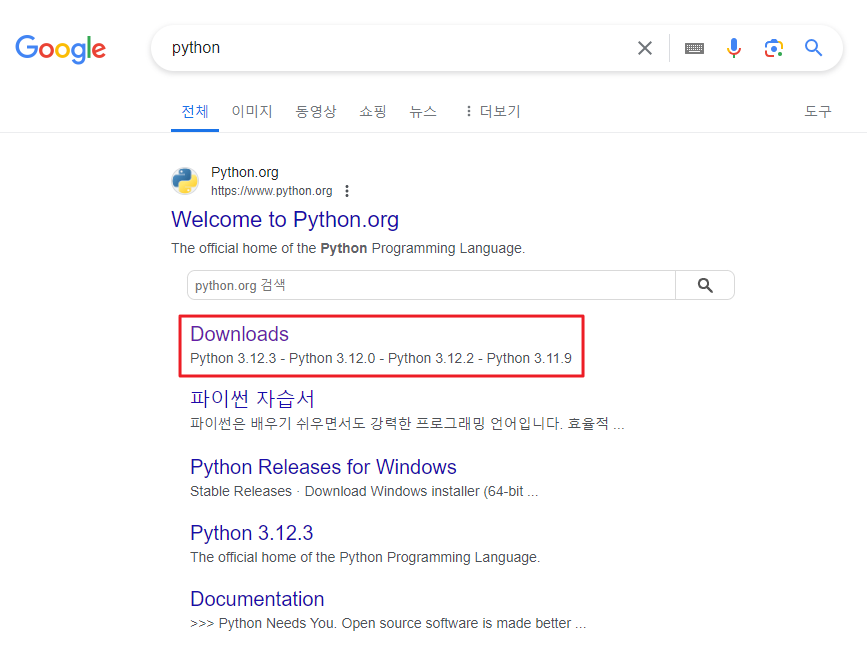Viewport: 867px width, 660px height.
Task: Click the Python 3.12.3 - Python 3.12.0 version list text
Action: point(381,358)
